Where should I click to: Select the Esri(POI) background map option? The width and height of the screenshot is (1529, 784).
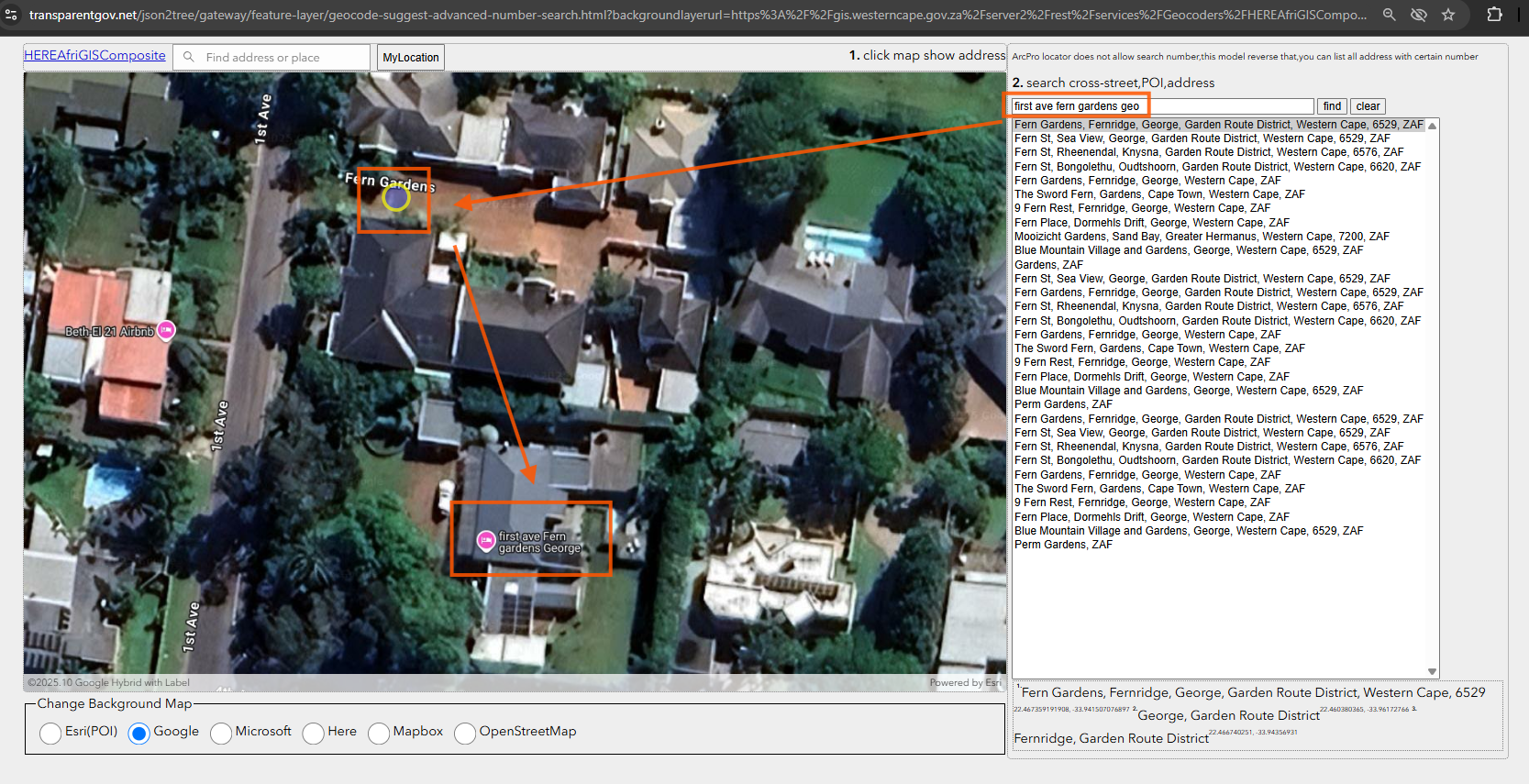50,733
